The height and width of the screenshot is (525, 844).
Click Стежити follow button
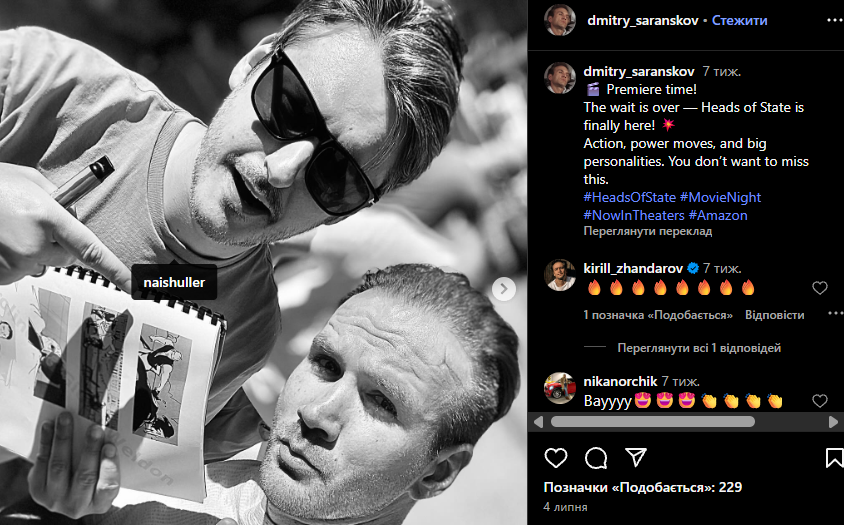tap(740, 20)
